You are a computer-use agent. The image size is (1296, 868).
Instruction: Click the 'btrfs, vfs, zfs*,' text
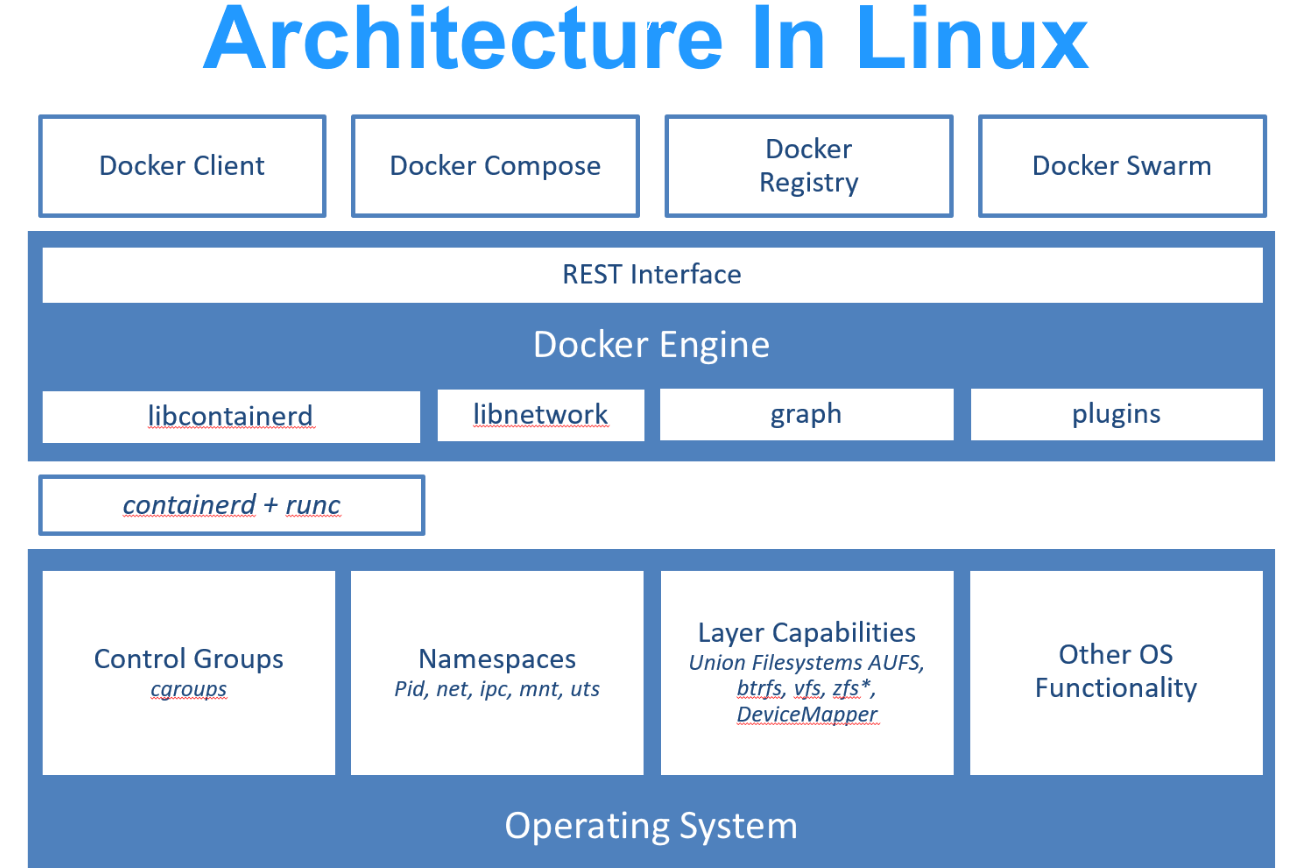pos(807,689)
